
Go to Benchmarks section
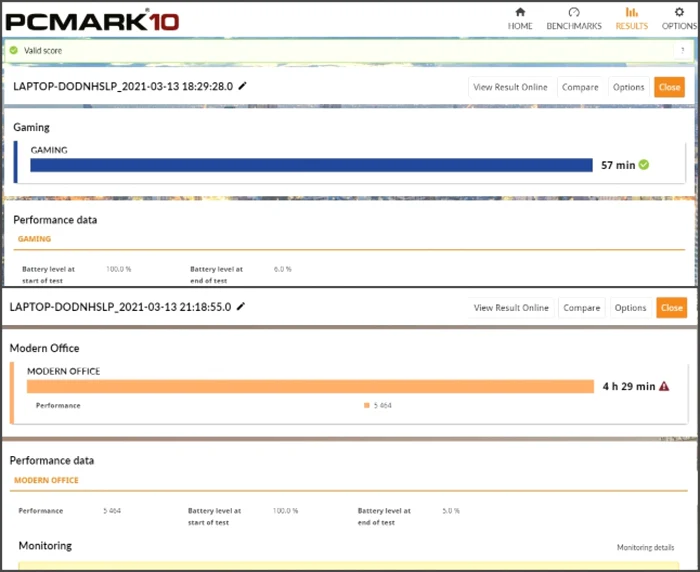coord(574,19)
